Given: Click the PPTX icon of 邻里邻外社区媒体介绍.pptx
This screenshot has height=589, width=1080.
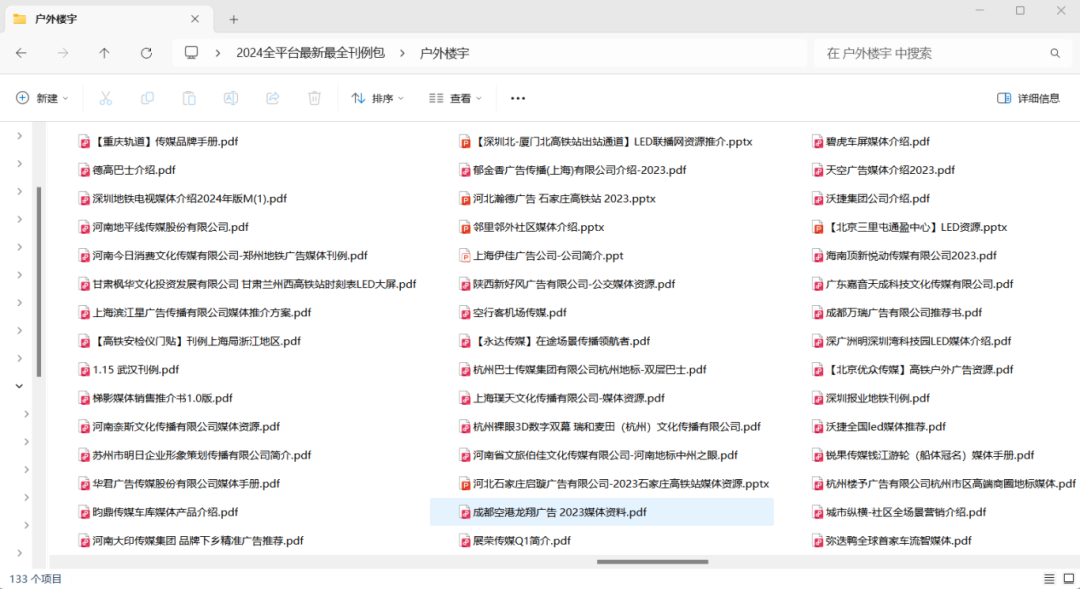Looking at the screenshot, I should [x=465, y=227].
